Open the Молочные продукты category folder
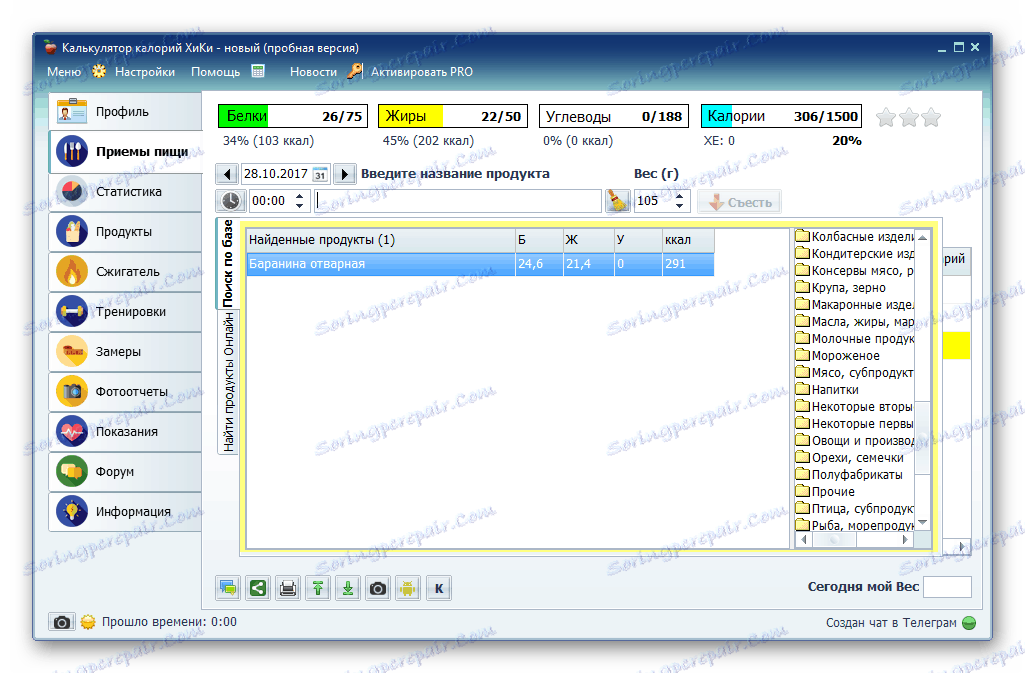This screenshot has width=1025, height=673. click(855, 338)
